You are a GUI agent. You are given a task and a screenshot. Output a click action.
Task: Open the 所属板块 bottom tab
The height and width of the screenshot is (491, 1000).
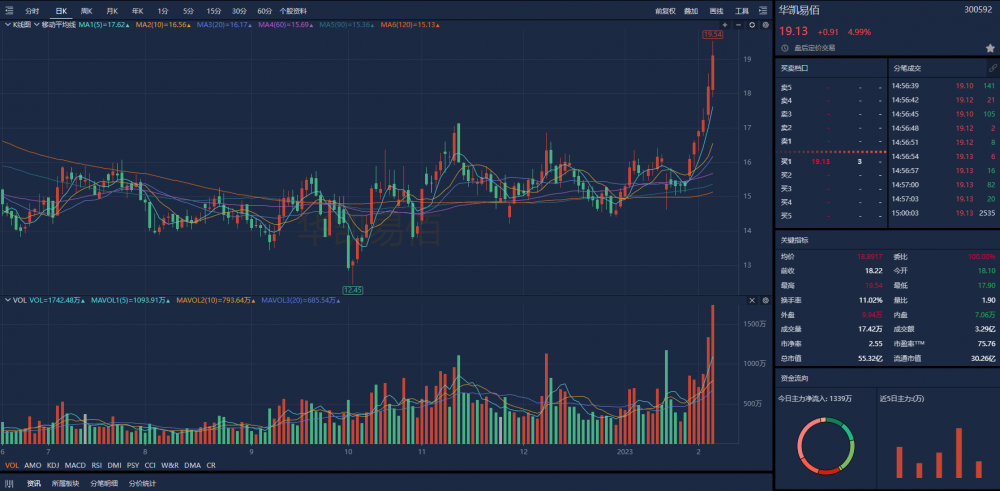click(x=67, y=483)
